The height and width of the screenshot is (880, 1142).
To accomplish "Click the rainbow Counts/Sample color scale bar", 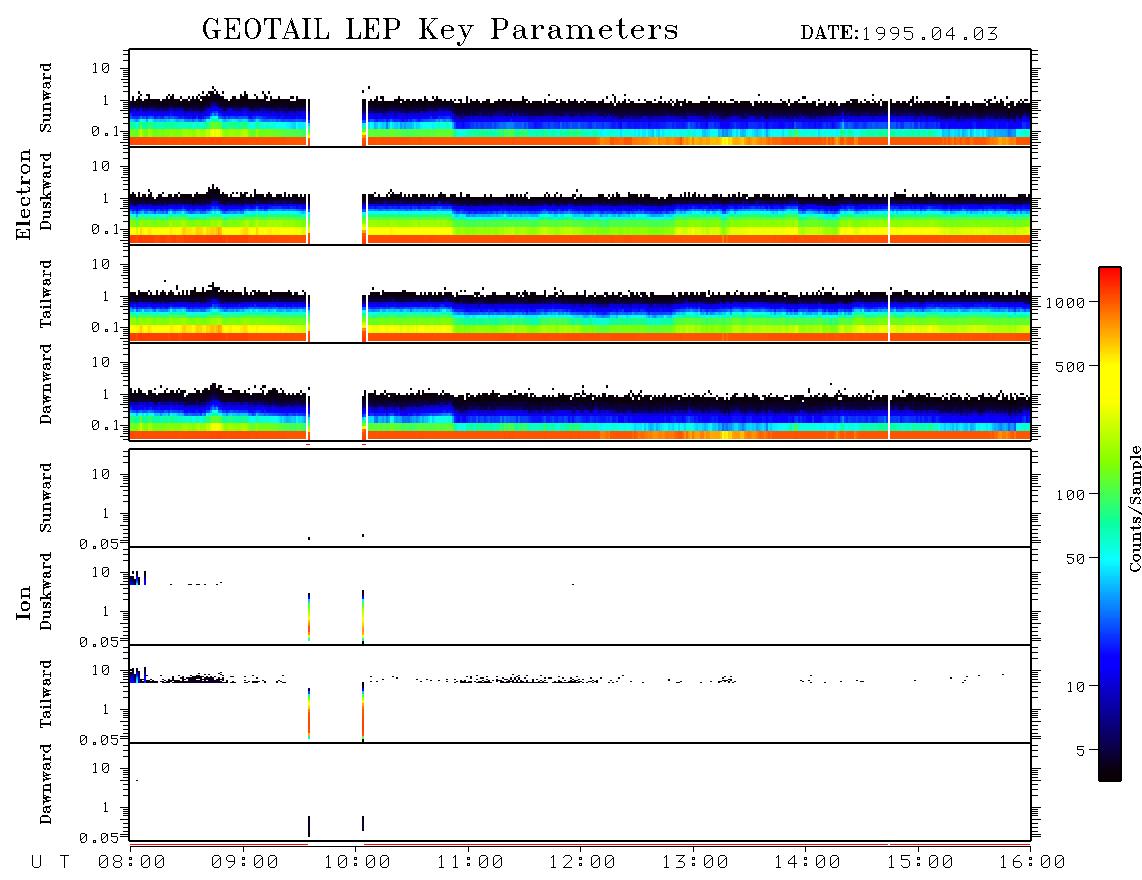I will click(1110, 524).
